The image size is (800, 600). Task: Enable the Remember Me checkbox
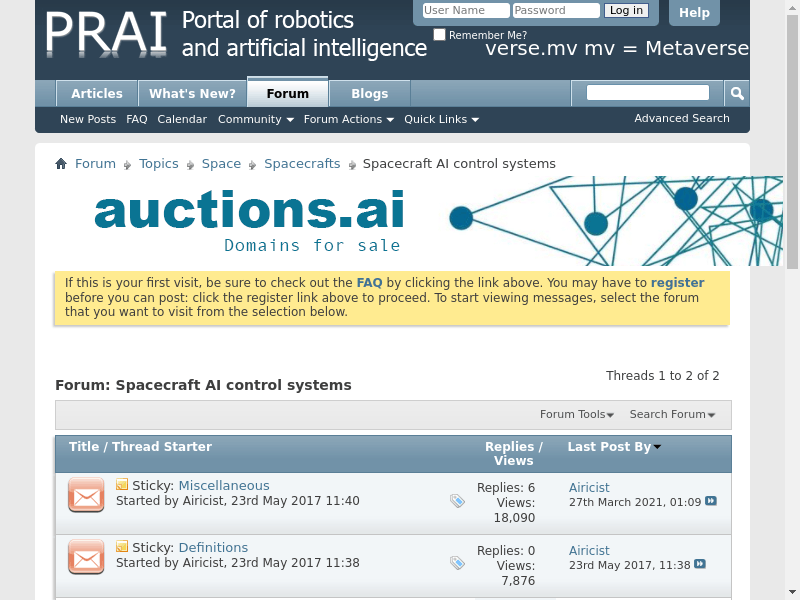pos(439,34)
